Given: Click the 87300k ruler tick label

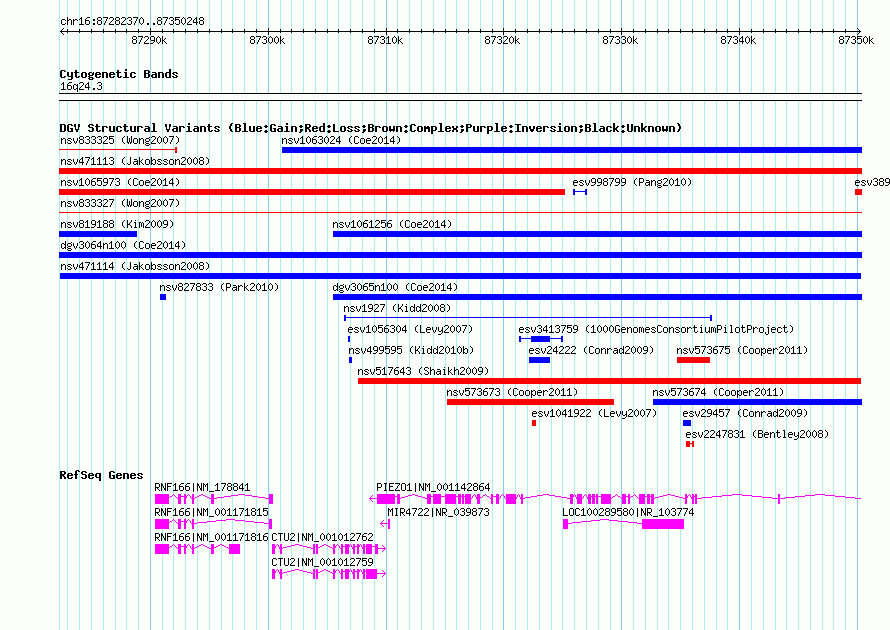Looking at the screenshot, I should coord(267,40).
